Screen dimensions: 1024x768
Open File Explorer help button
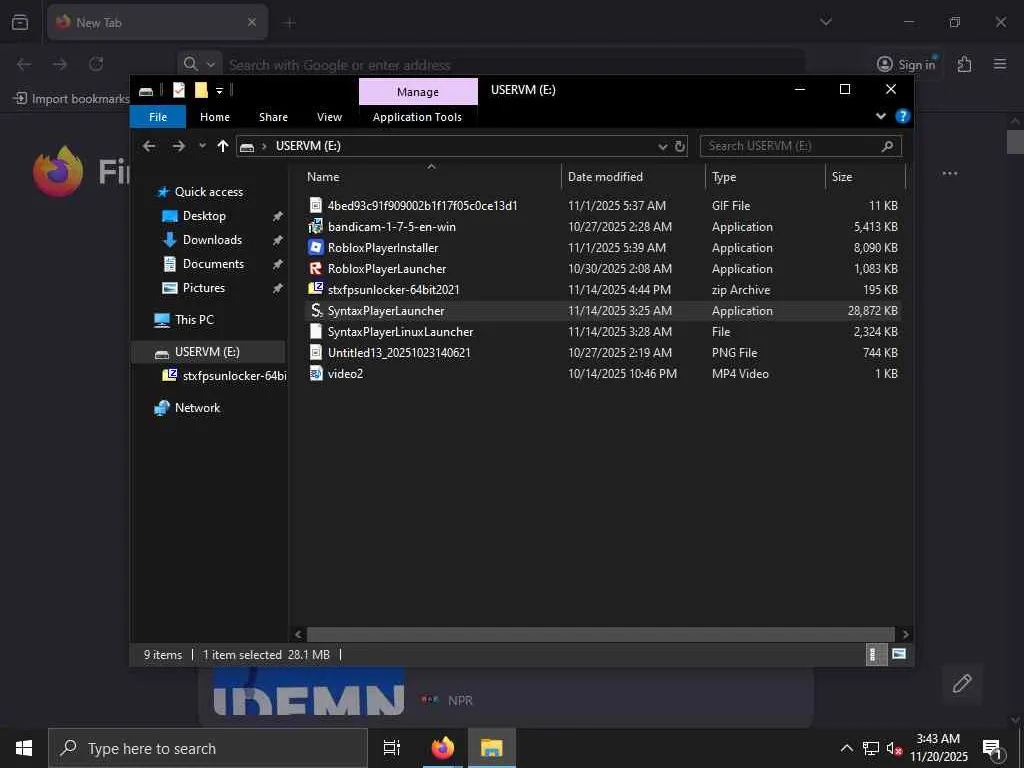pyautogui.click(x=903, y=116)
